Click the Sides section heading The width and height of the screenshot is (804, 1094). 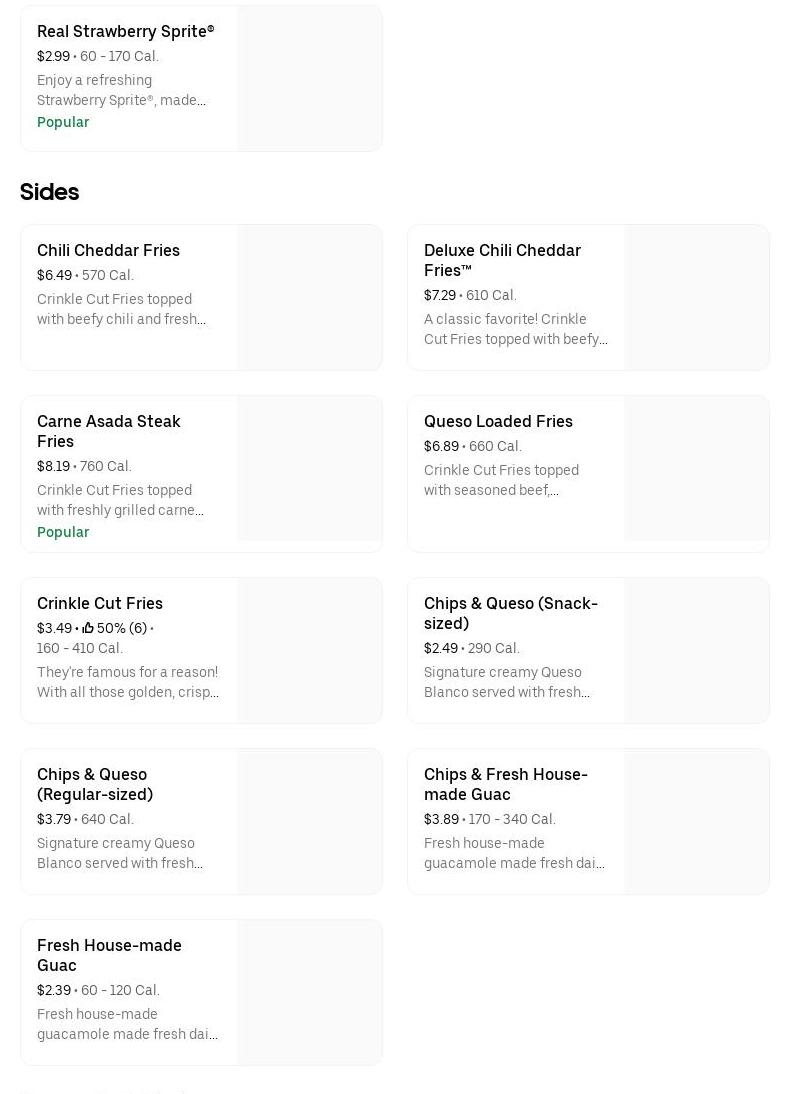pyautogui.click(x=49, y=192)
